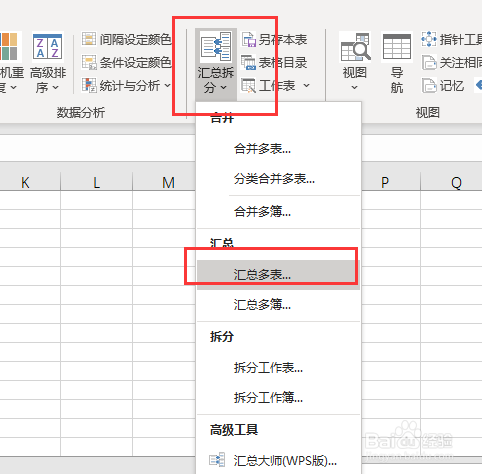
Task: Open 汇总大师(WPS版)... menu item
Action: pyautogui.click(x=278, y=460)
